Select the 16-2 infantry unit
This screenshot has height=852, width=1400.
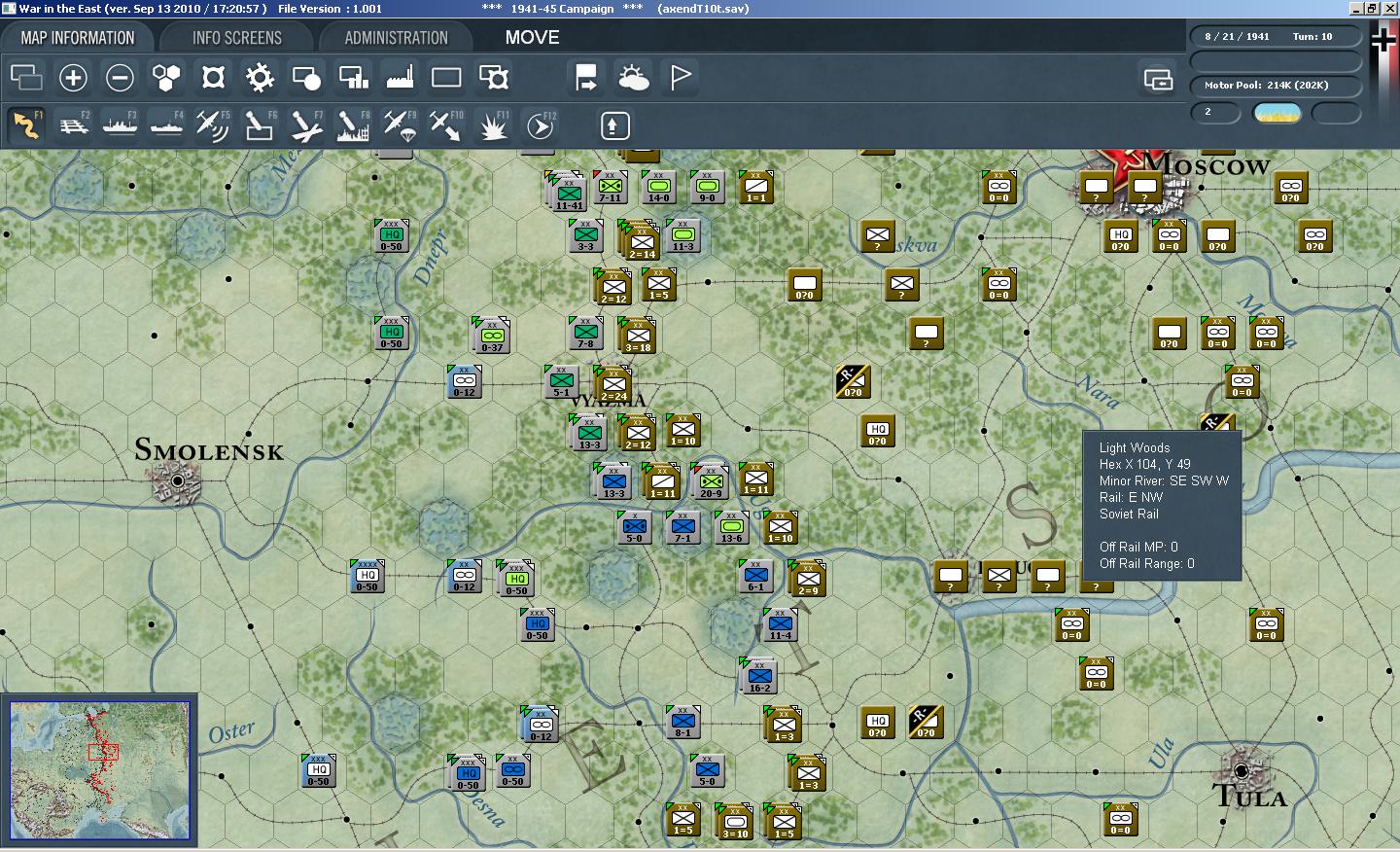click(759, 676)
